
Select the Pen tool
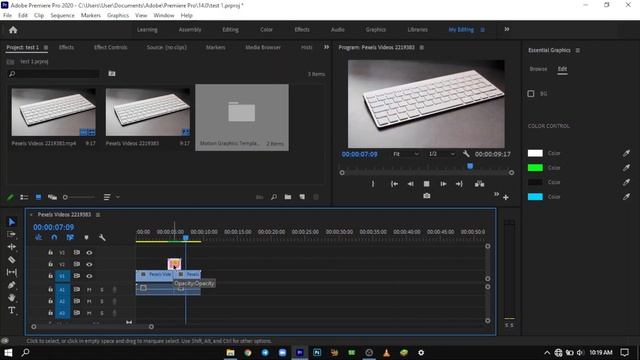(x=12, y=285)
